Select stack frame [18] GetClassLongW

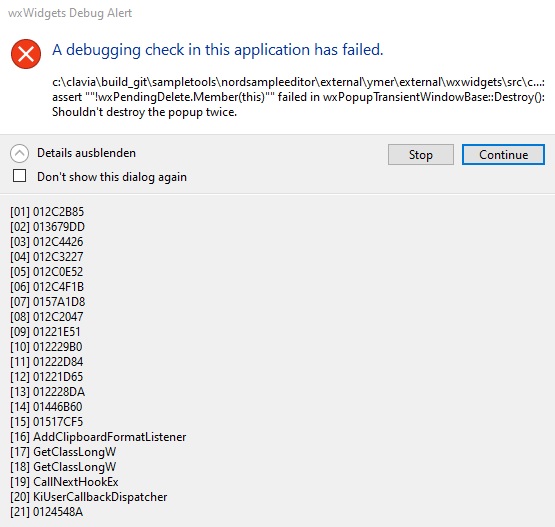[63, 467]
